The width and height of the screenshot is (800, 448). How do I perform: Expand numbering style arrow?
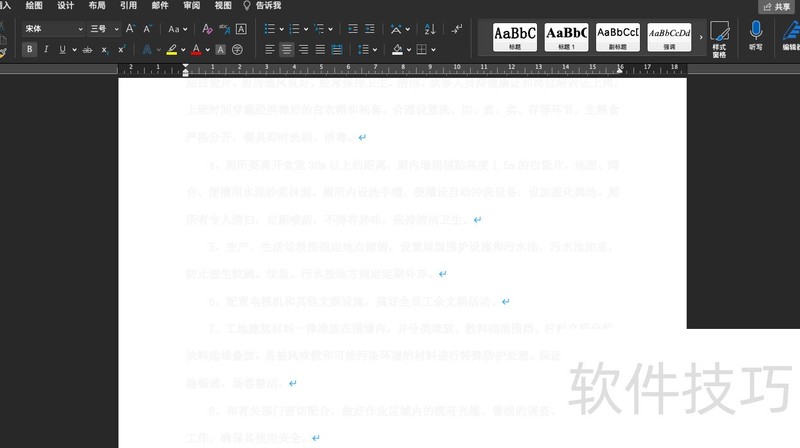(306, 29)
